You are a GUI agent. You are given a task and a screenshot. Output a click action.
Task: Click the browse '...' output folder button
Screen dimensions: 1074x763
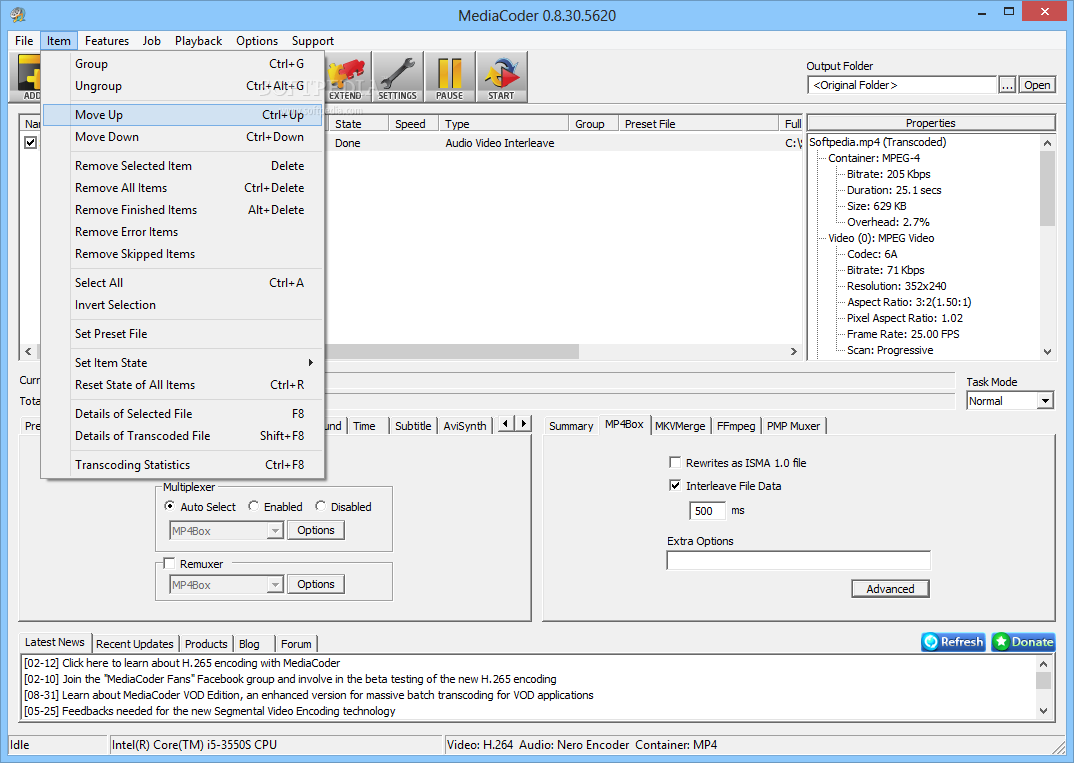pyautogui.click(x=1007, y=84)
